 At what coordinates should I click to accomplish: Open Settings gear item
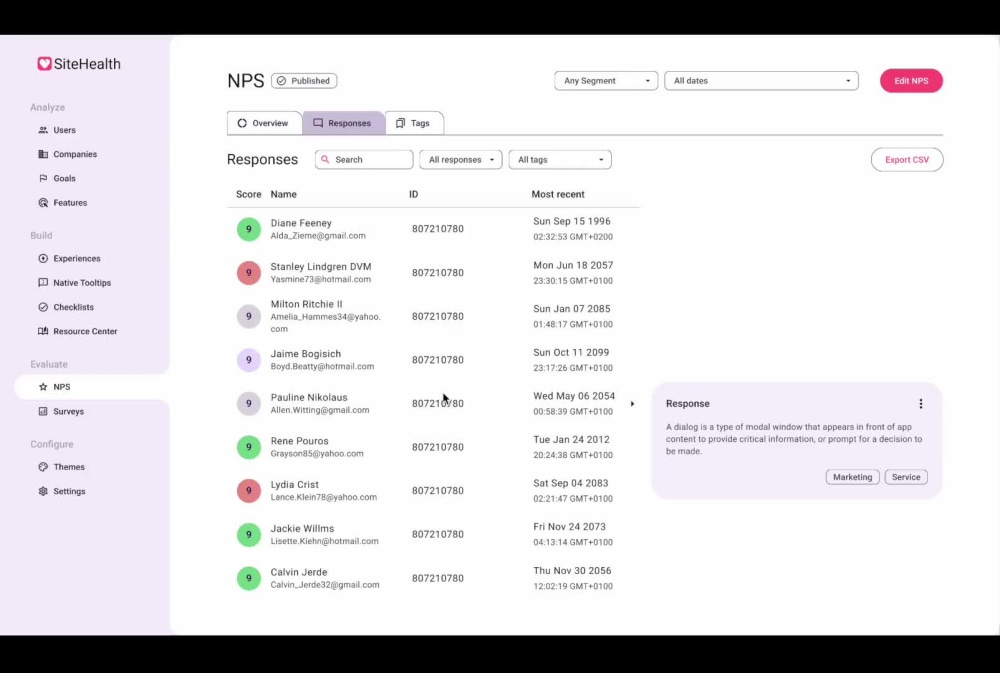coord(62,491)
